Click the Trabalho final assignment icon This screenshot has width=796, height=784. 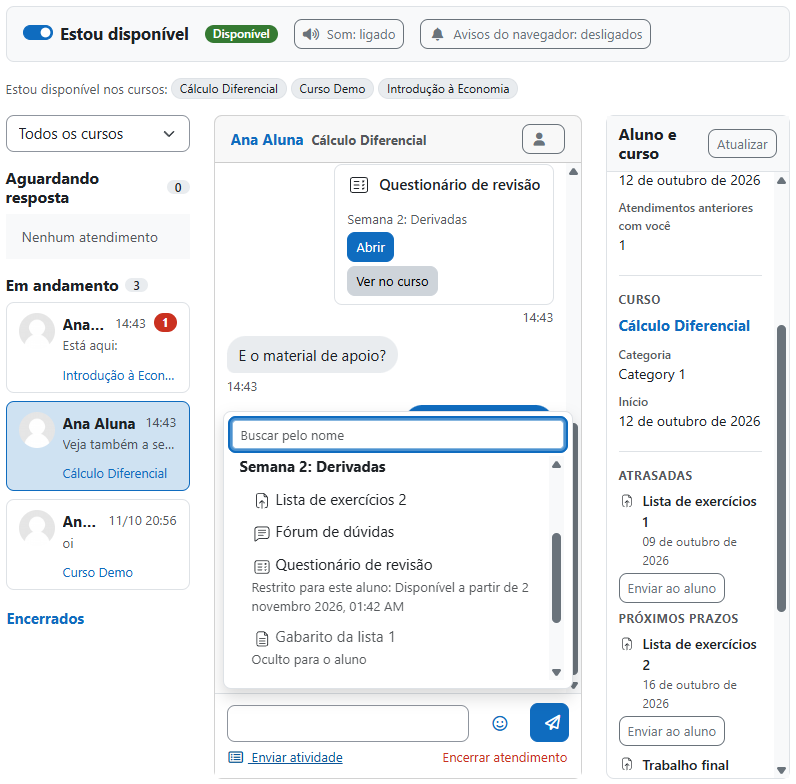[x=627, y=764]
